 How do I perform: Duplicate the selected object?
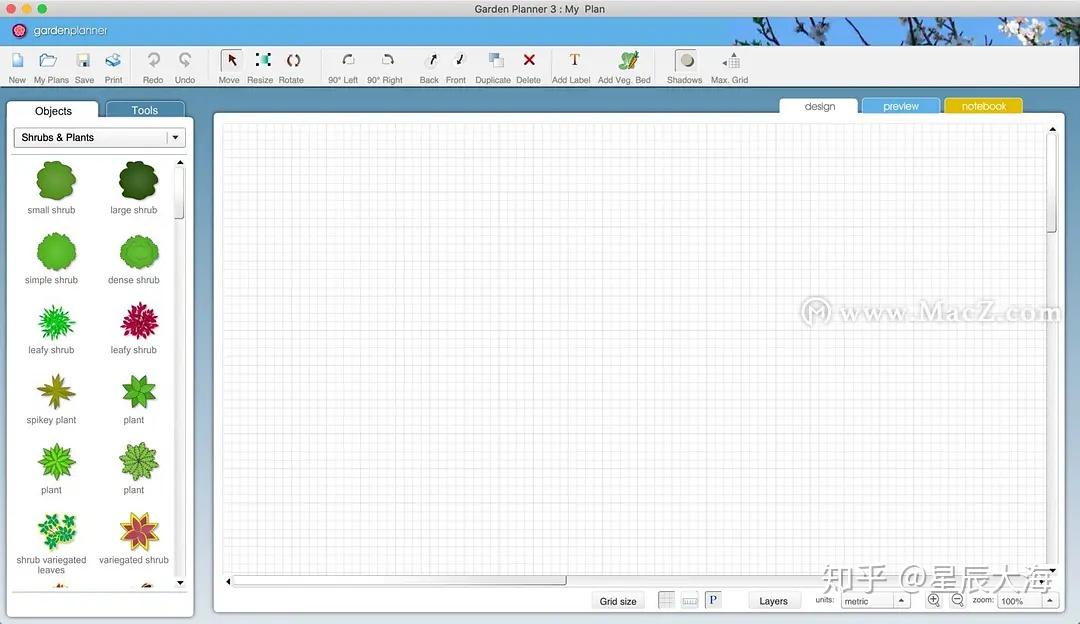(493, 63)
